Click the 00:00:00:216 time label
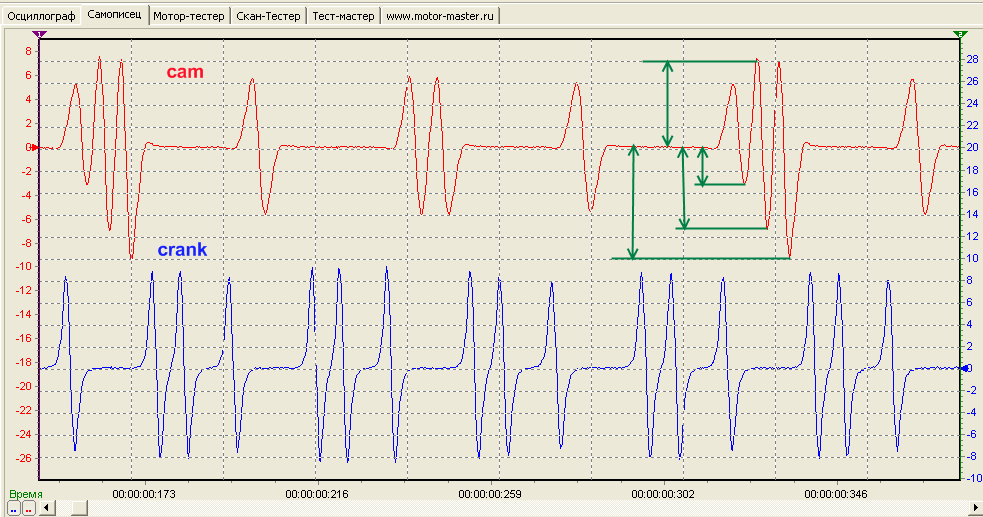The image size is (983, 517). tap(317, 494)
